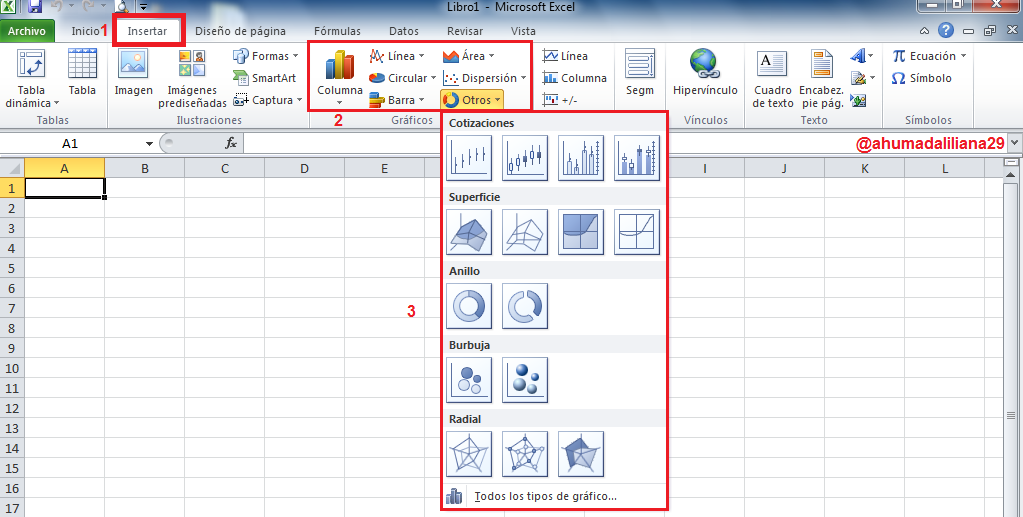Switch to the Insertar tab
The width and height of the screenshot is (1023, 517).
(147, 31)
